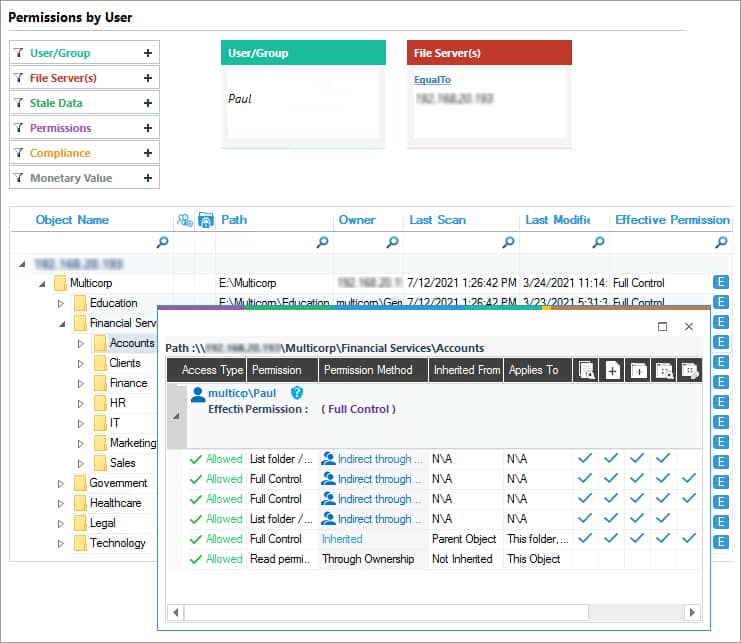Click the last modify permissions column icon in popup header
Viewport: 741px width, 643px height.
pos(689,370)
